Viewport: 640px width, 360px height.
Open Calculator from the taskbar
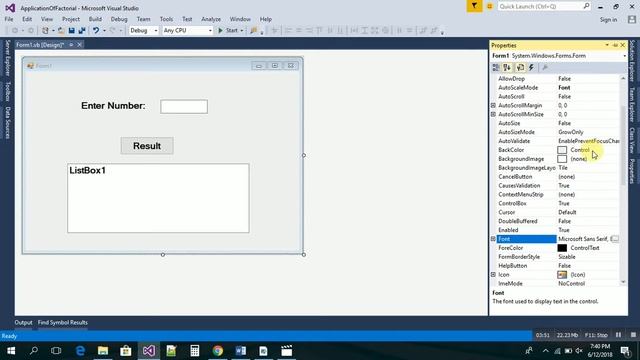tap(195, 351)
